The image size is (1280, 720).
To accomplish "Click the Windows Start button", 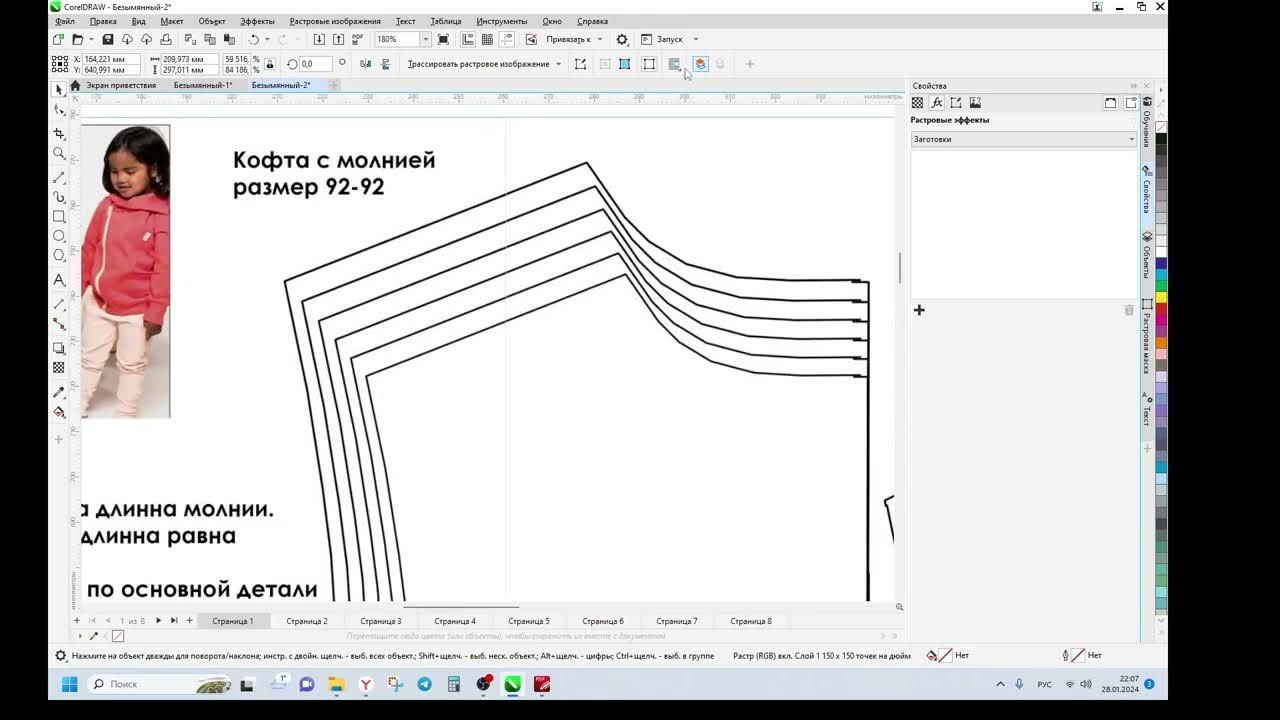I will (69, 684).
